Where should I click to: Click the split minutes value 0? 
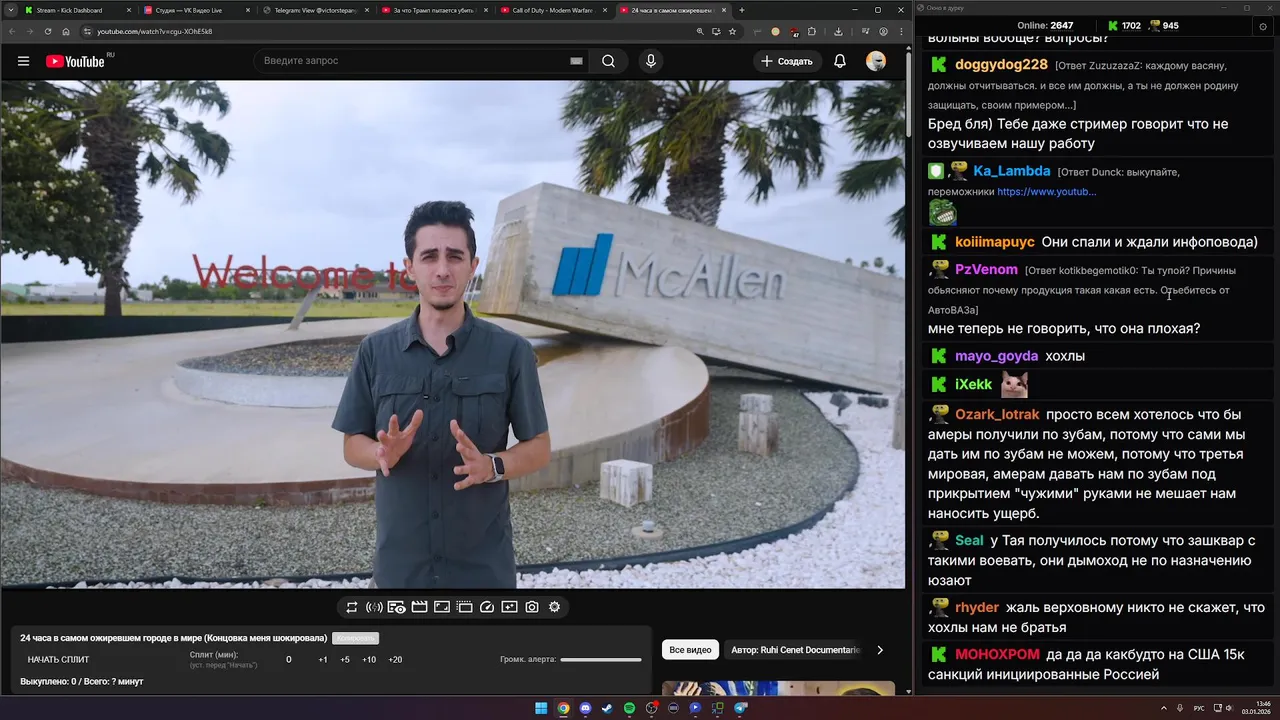click(289, 659)
